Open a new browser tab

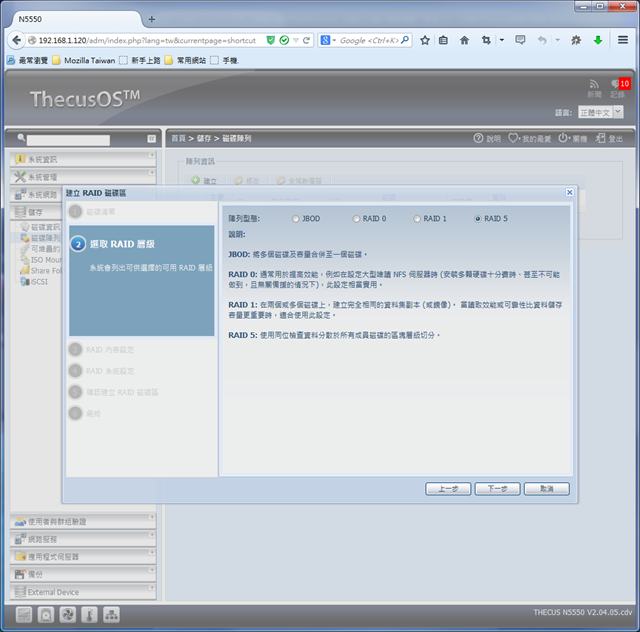(151, 19)
